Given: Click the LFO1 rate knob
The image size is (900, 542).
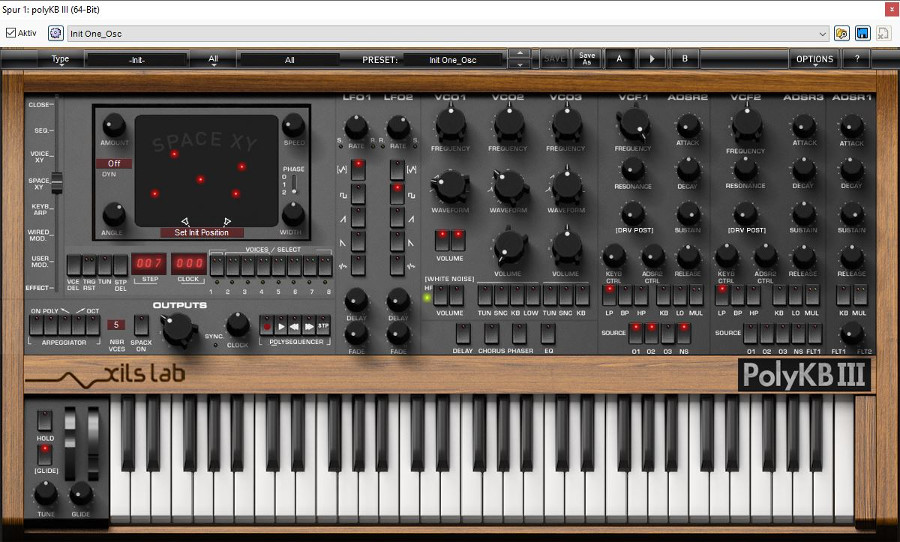Looking at the screenshot, I should click(356, 127).
